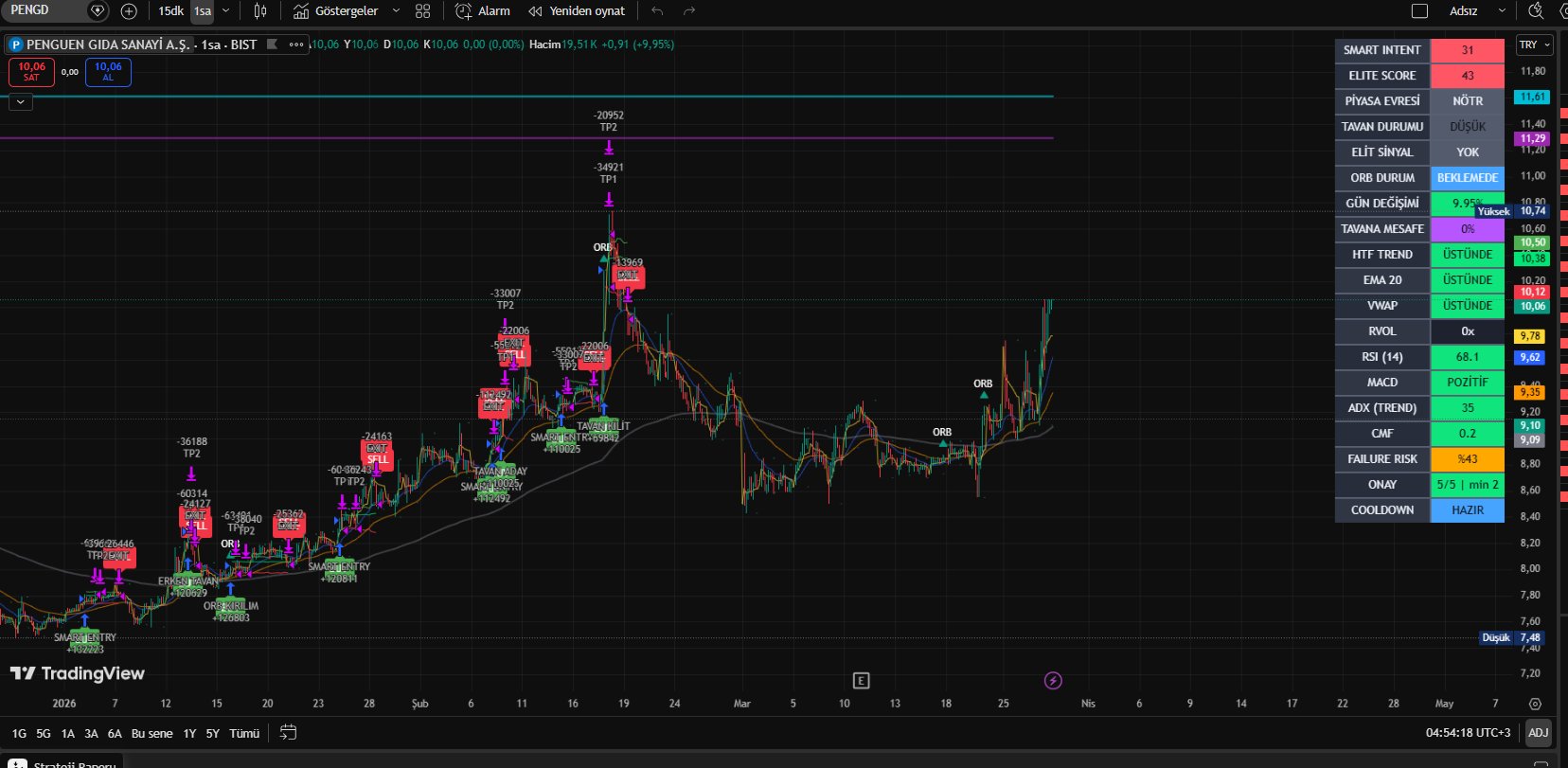This screenshot has width=1568, height=768.
Task: Click the blue AL buy button
Action: 108,72
